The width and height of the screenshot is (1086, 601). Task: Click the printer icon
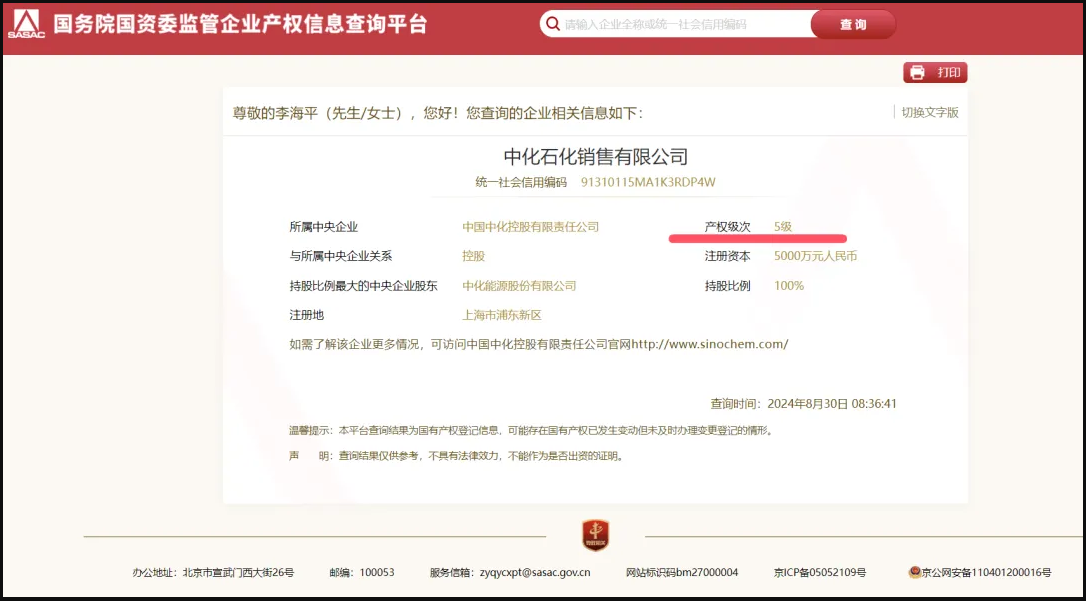918,73
